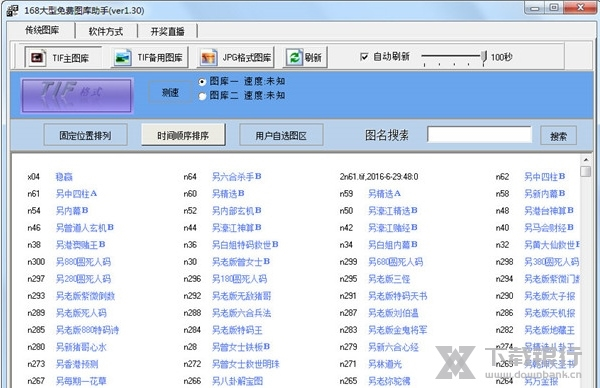Click the 固定位置排列 button
Screen dimensions: 600x388
tap(85, 135)
